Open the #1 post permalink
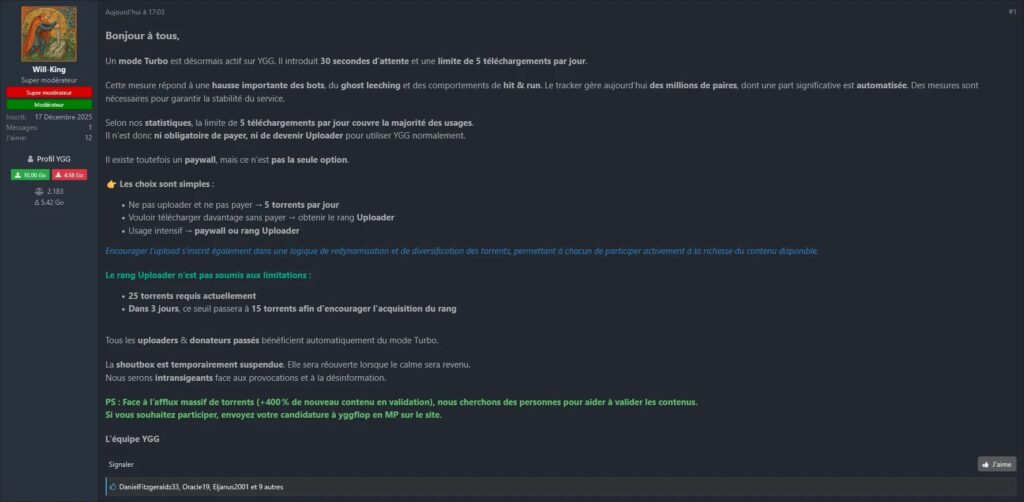1024x502 pixels. (x=1011, y=12)
